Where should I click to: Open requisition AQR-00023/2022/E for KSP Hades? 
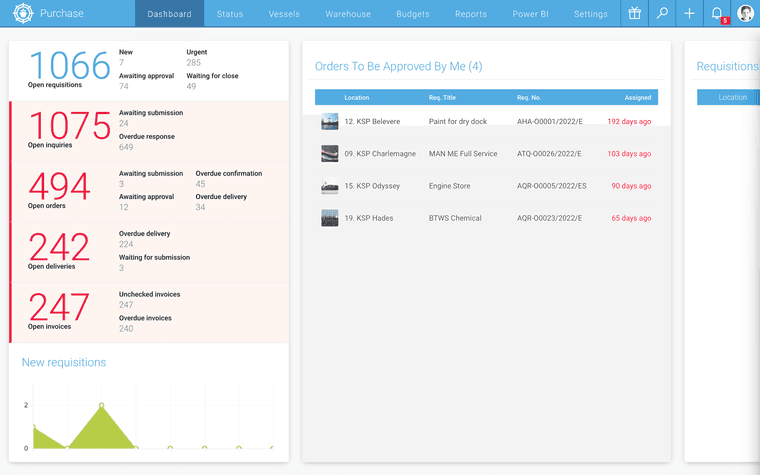[x=550, y=218]
